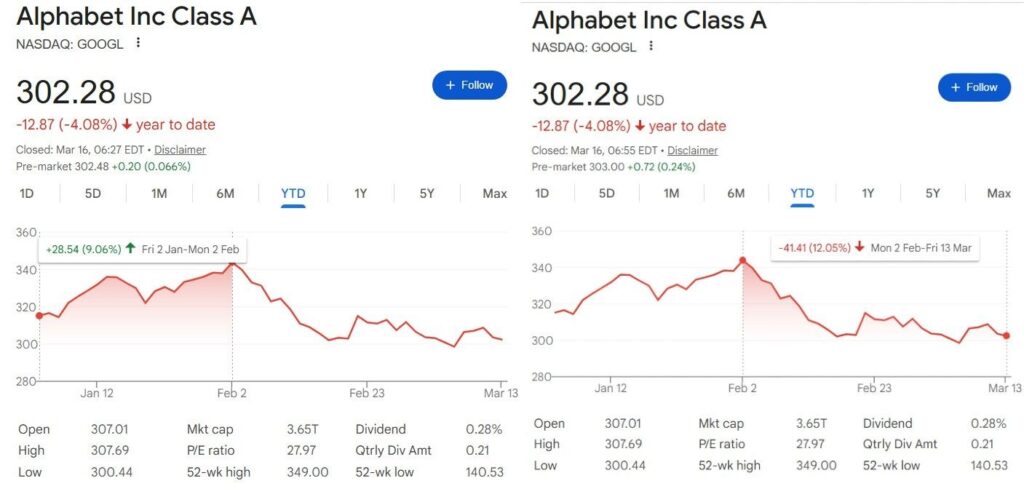Open the Disclaimer link in the left panel
The image size is (1024, 486).
pyautogui.click(x=180, y=150)
